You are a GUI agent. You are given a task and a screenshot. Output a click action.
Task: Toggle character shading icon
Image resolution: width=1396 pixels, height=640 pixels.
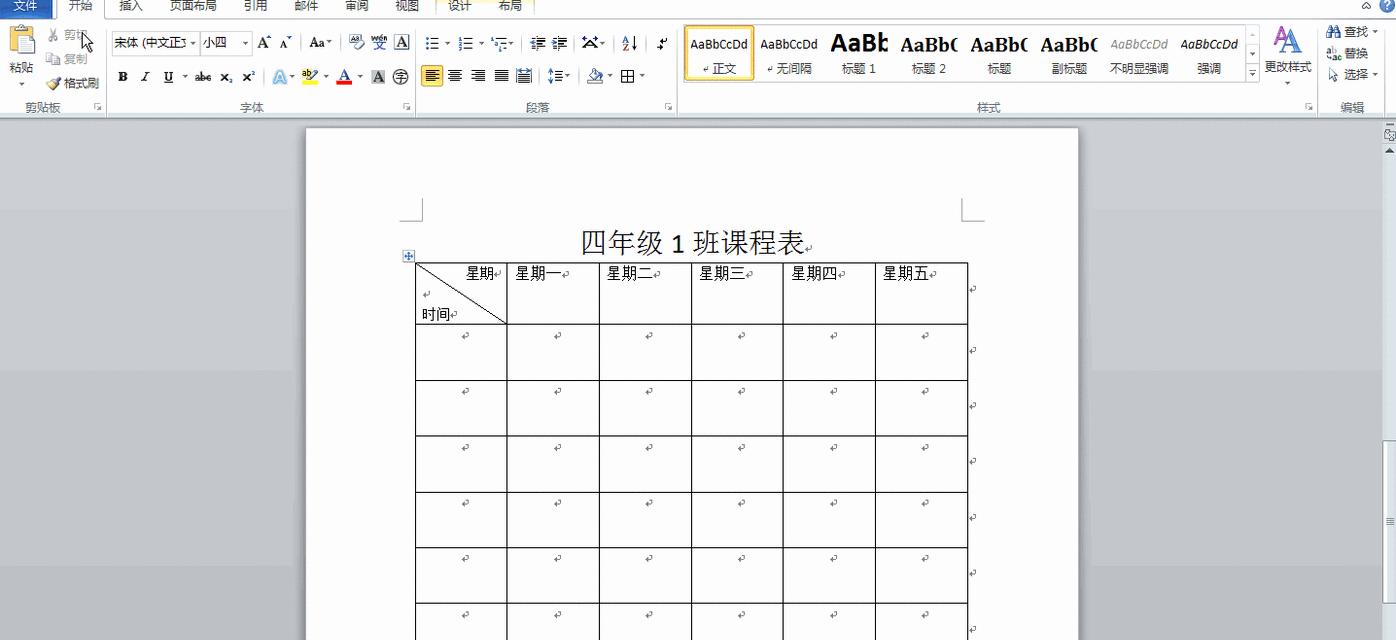pos(378,77)
